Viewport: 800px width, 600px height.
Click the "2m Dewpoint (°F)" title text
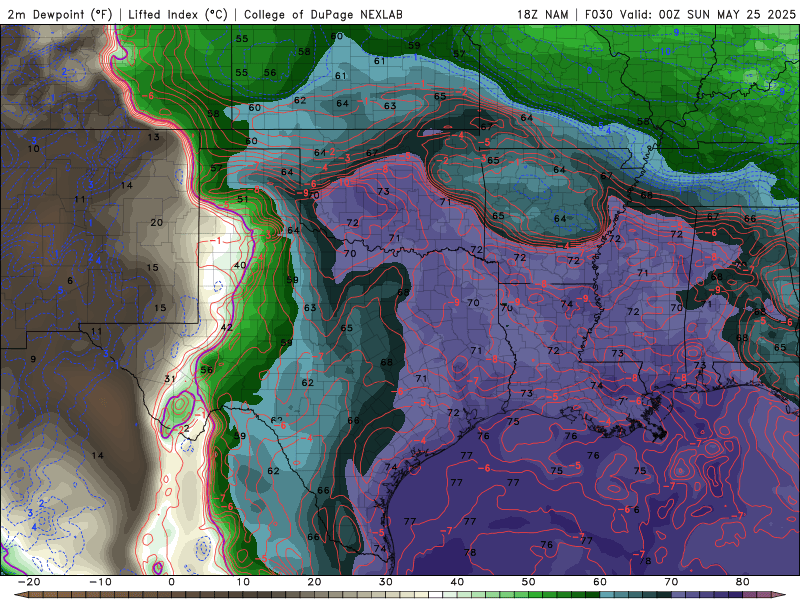60,14
